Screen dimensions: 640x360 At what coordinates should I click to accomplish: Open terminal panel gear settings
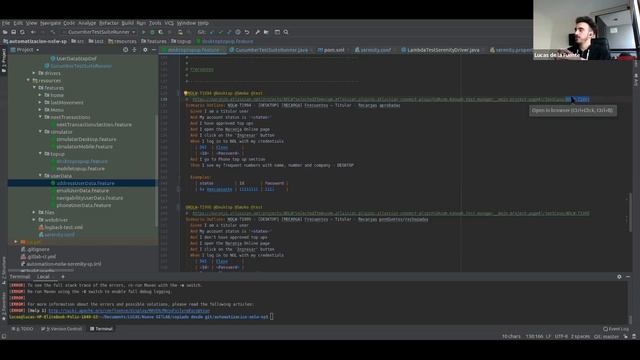[619, 277]
